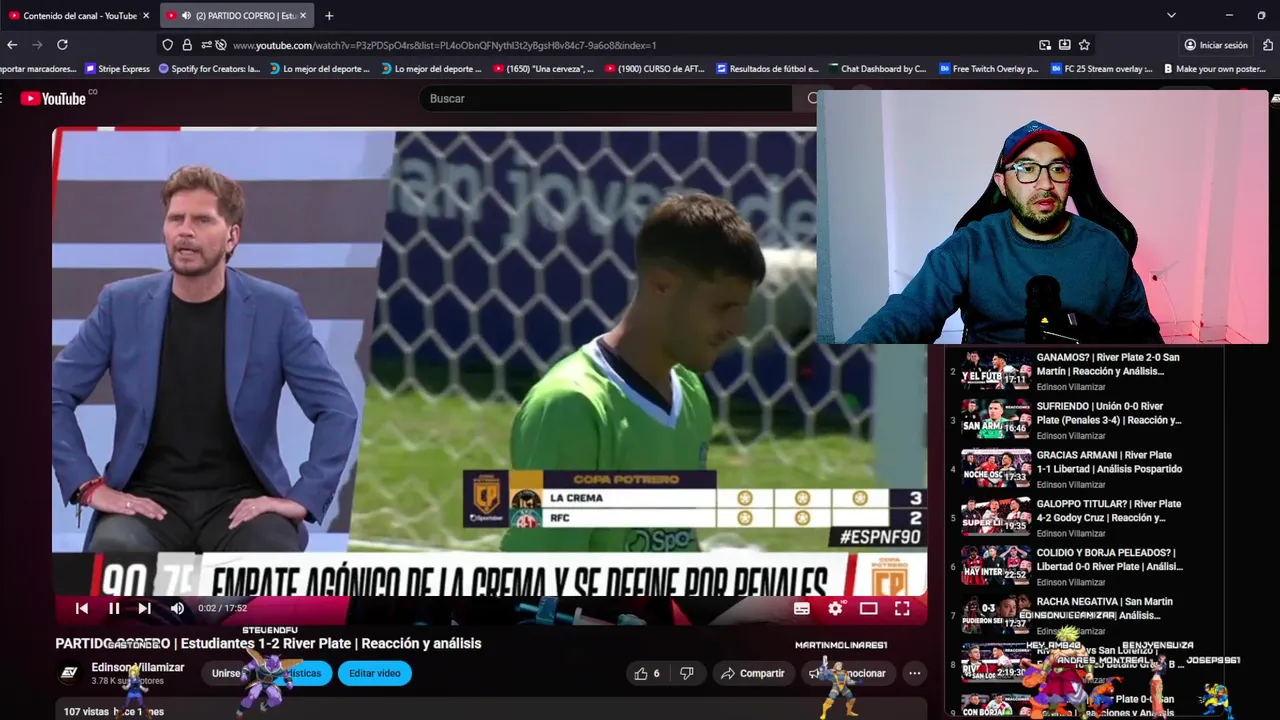Click the padlock site info icon
1280x720 pixels.
(x=187, y=45)
